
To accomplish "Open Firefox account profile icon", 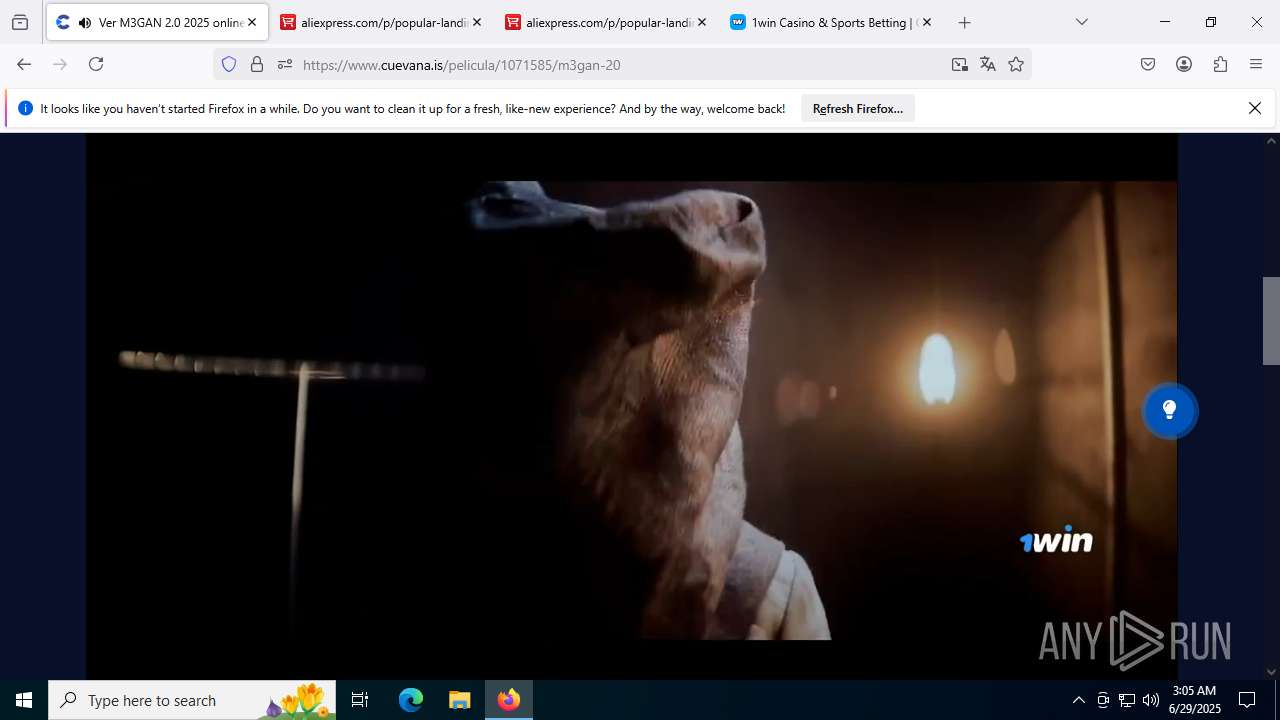I will (x=1184, y=64).
